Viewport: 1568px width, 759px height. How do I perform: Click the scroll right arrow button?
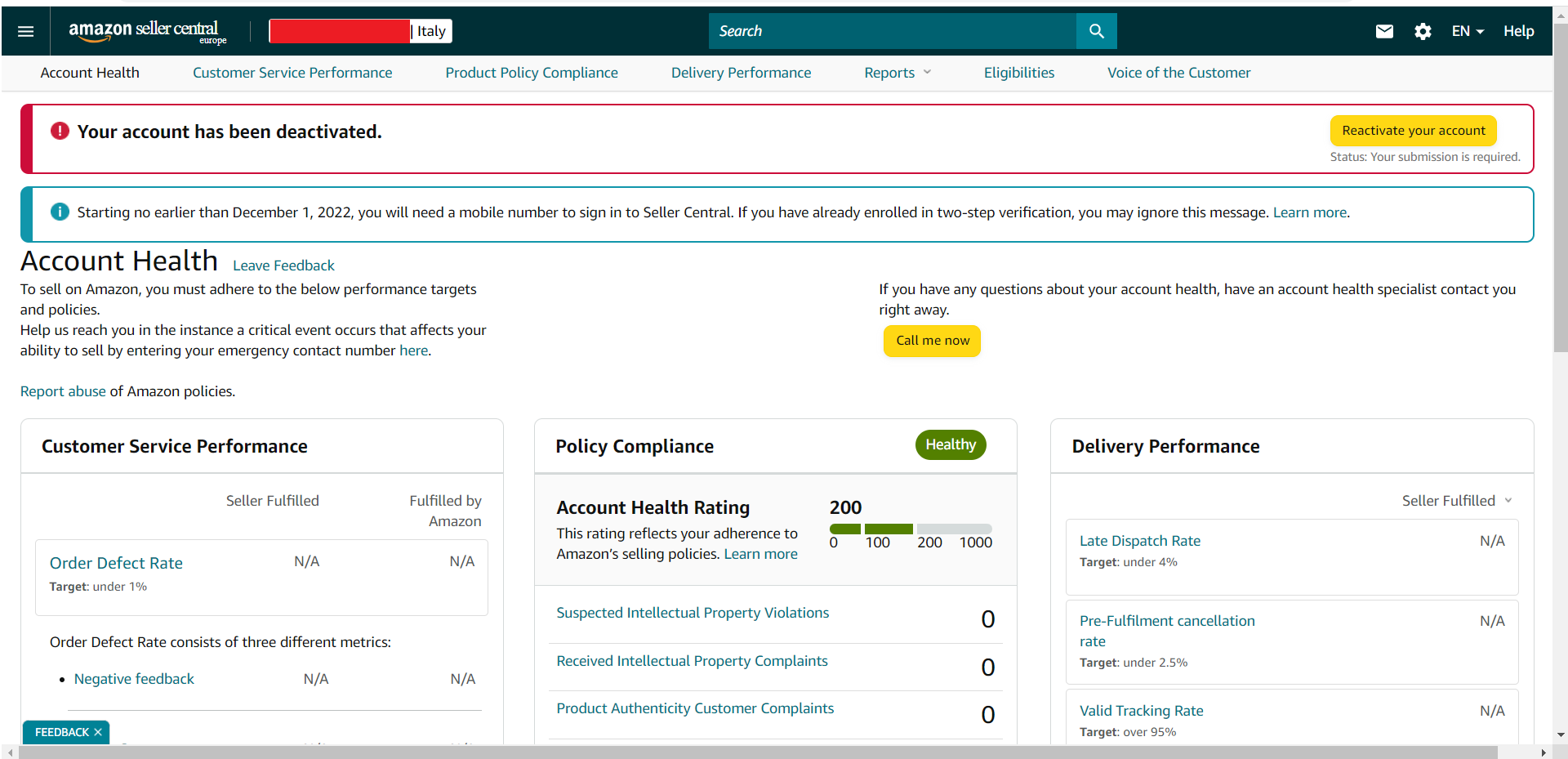[x=1543, y=752]
